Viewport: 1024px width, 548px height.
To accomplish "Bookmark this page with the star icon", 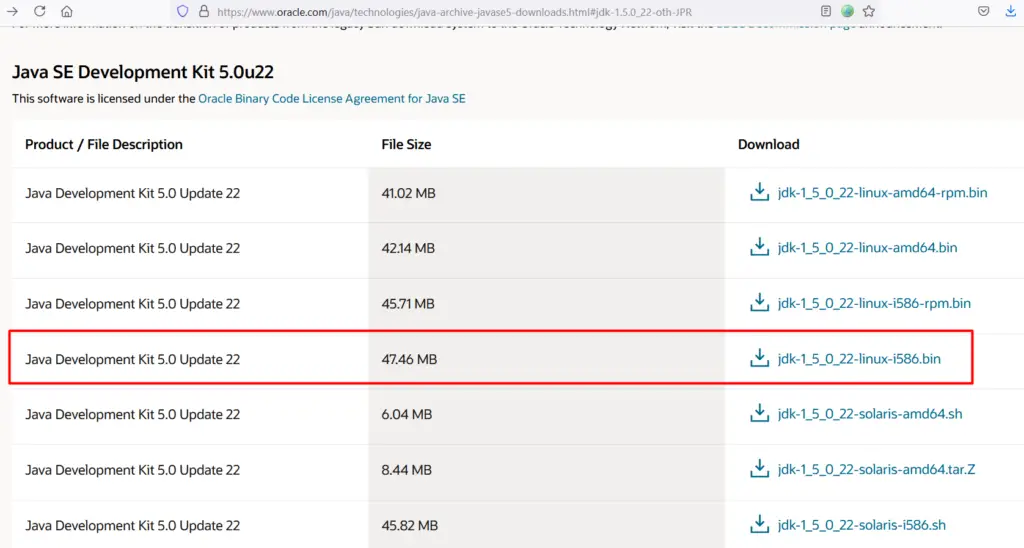I will pyautogui.click(x=869, y=11).
